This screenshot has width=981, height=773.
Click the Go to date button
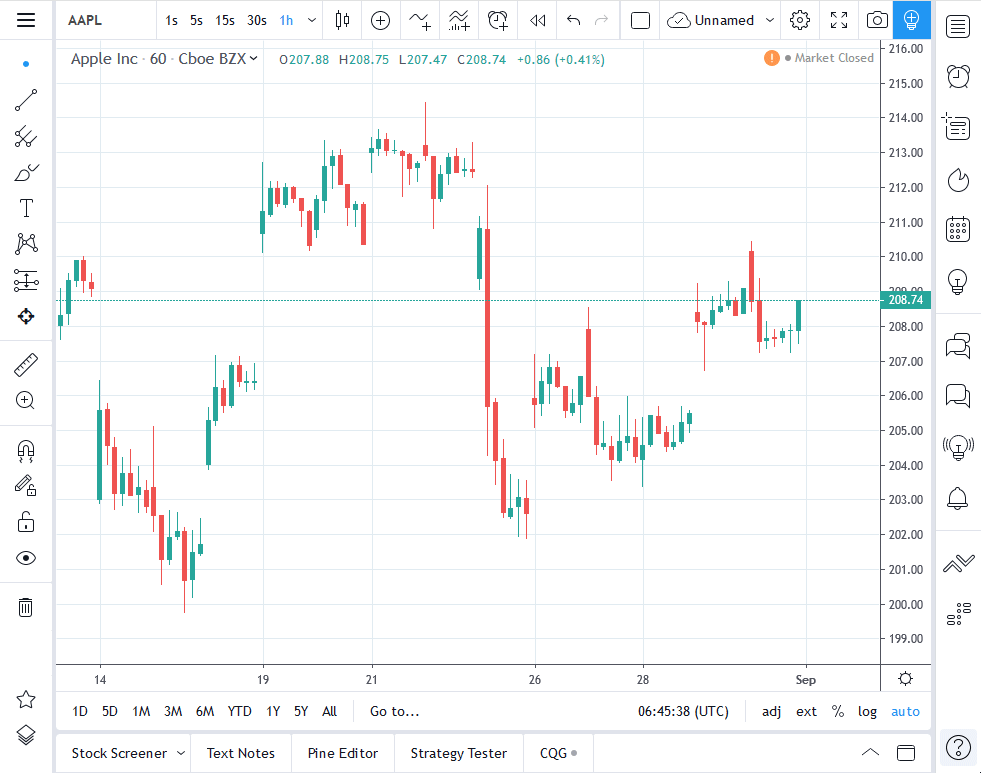[x=394, y=711]
